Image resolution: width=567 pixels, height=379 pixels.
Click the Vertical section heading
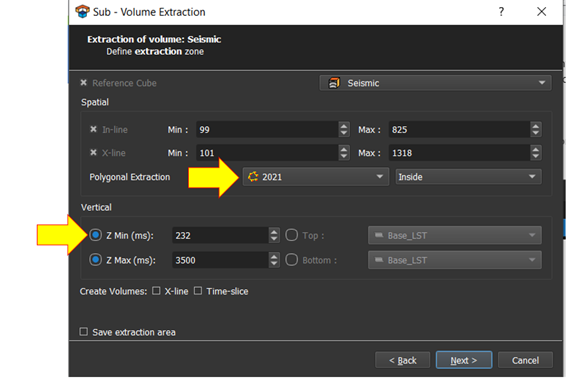96,207
